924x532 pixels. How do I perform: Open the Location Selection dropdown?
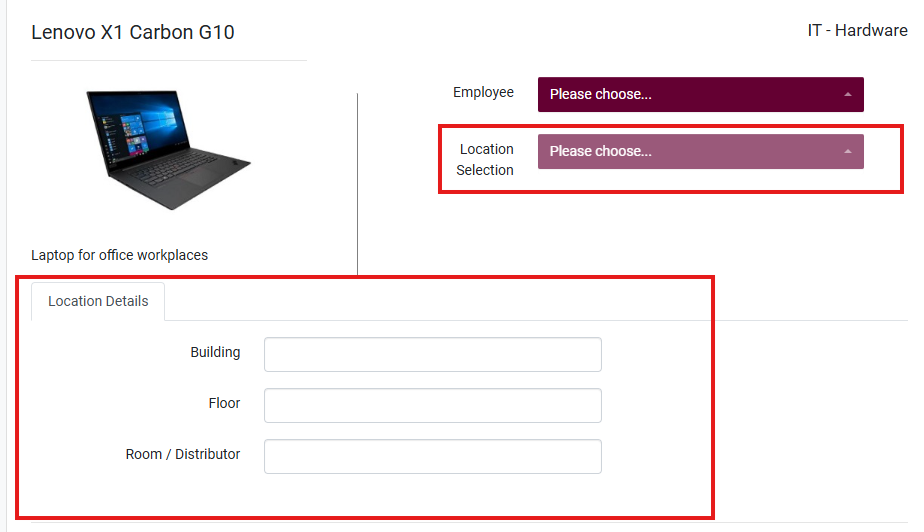700,151
